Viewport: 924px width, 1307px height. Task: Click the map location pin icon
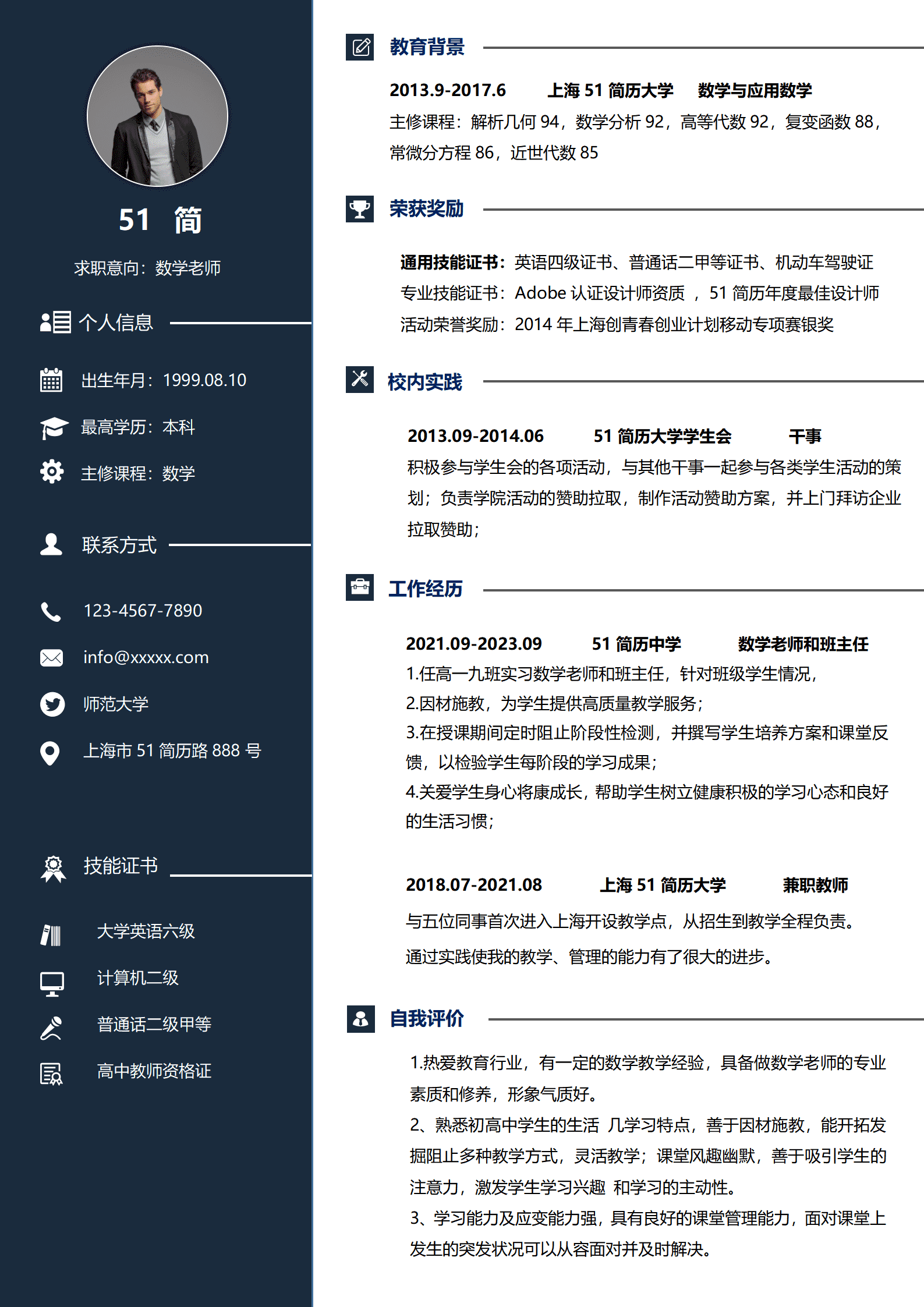[x=50, y=752]
